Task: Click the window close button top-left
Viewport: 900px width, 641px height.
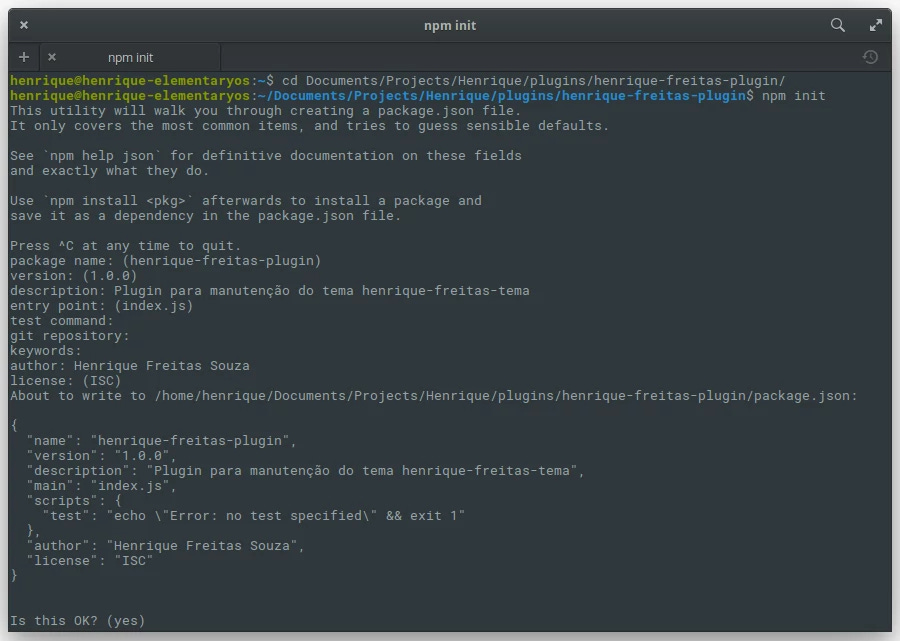Action: [23, 25]
